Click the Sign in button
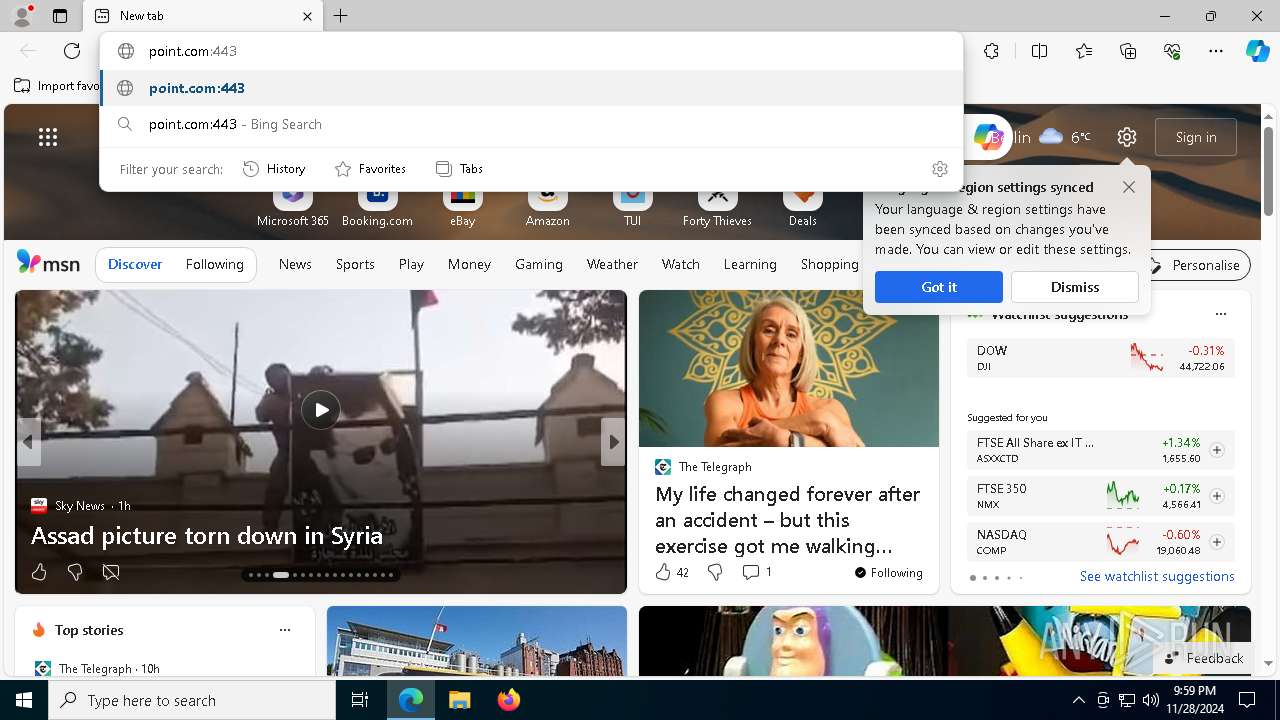 click(1196, 137)
